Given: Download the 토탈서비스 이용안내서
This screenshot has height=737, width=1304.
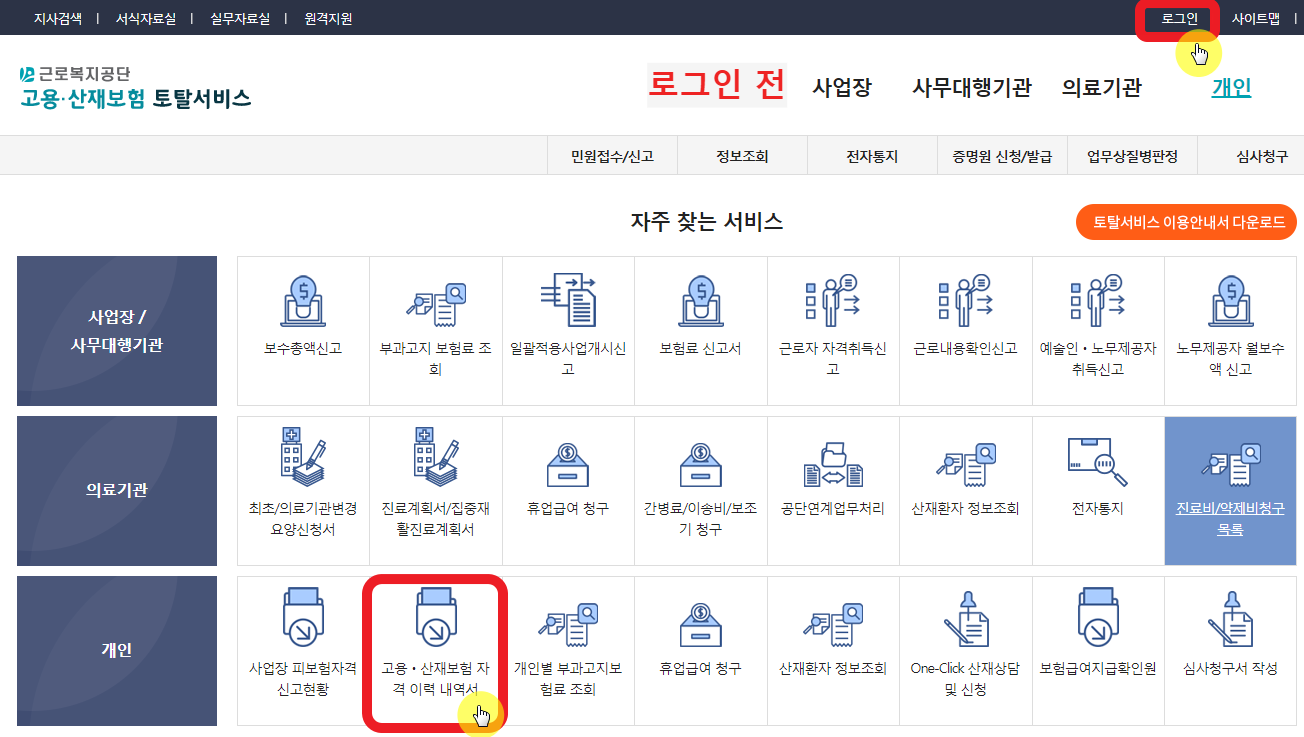Looking at the screenshot, I should point(1184,222).
